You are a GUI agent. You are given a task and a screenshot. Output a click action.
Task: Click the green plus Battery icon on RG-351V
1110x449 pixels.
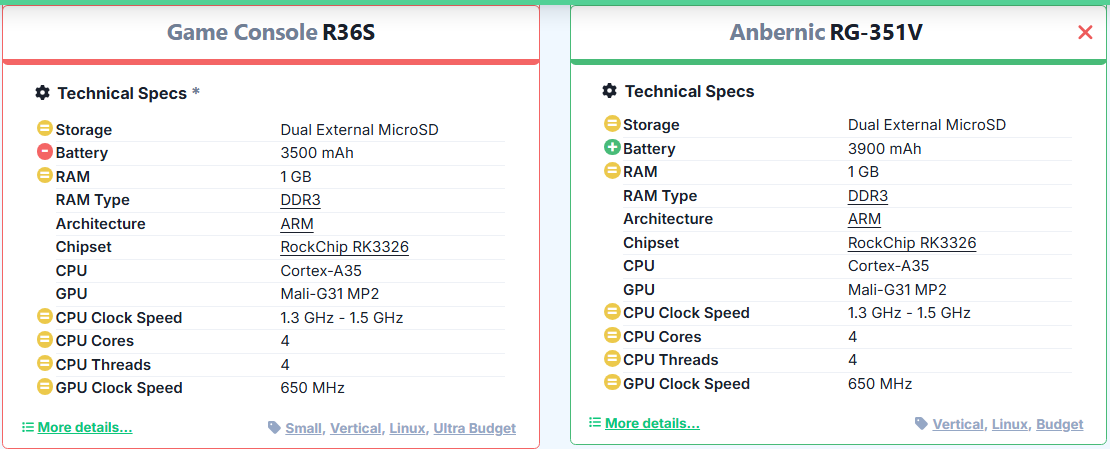(x=612, y=148)
